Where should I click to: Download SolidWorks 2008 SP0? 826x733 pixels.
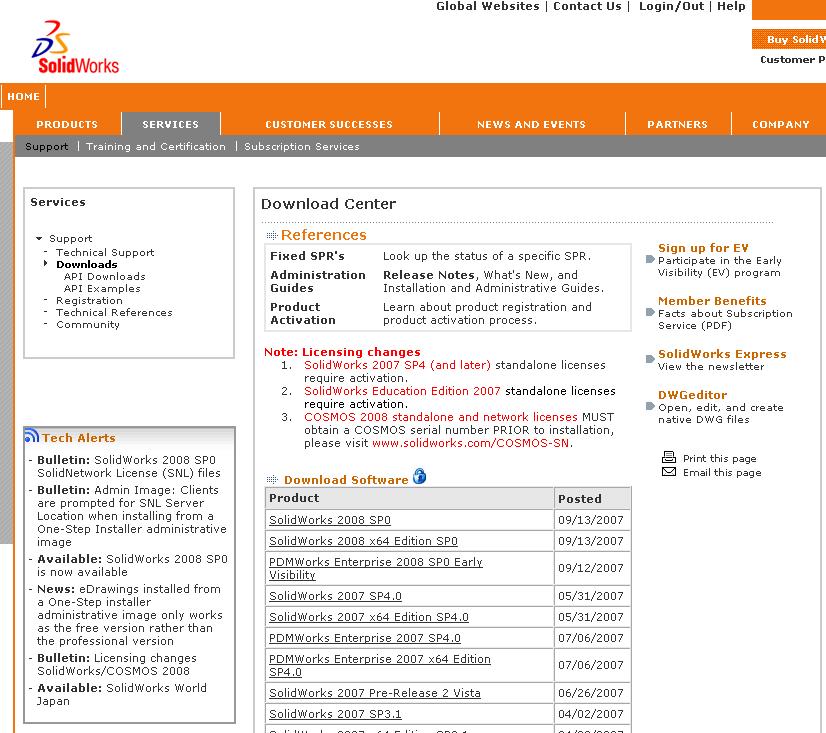330,520
